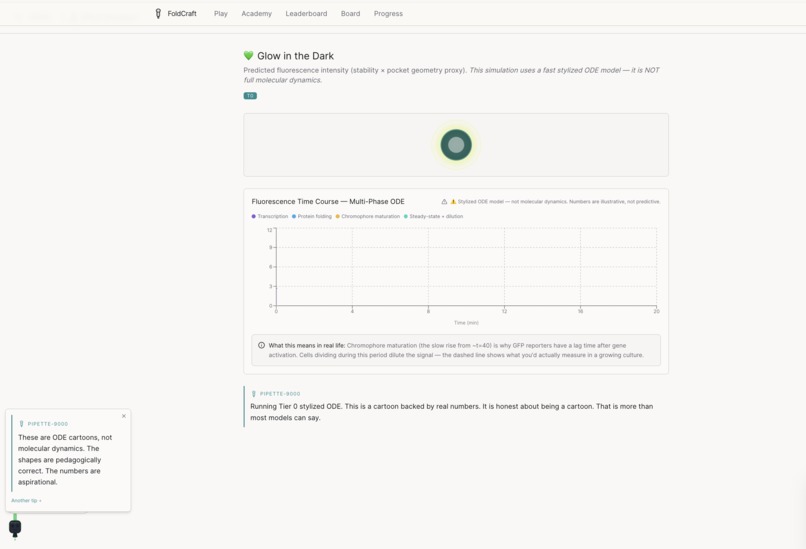Viewport: 806px width, 549px height.
Task: Click the FoldCraft brand name
Action: [x=182, y=14]
